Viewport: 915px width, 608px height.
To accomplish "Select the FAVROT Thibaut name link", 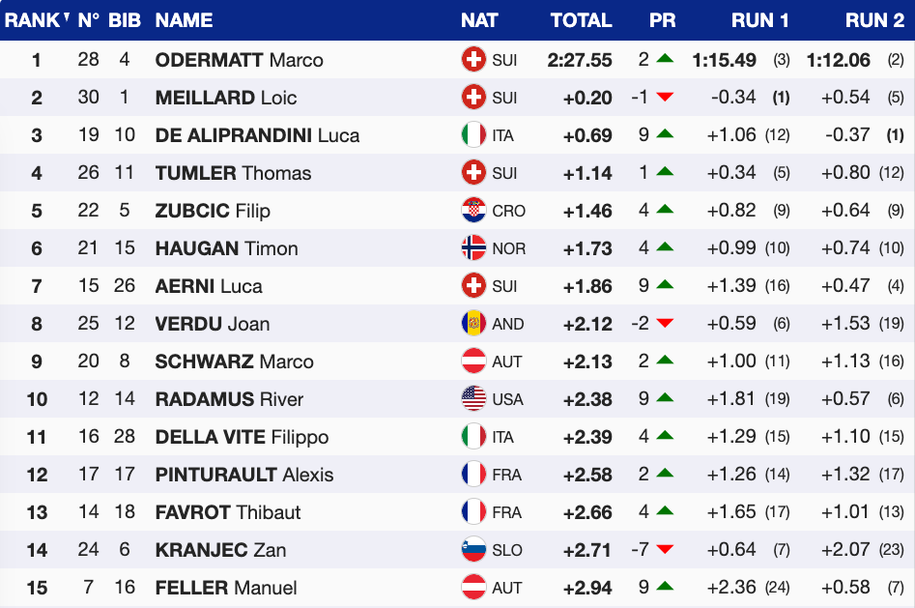I will (x=226, y=512).
